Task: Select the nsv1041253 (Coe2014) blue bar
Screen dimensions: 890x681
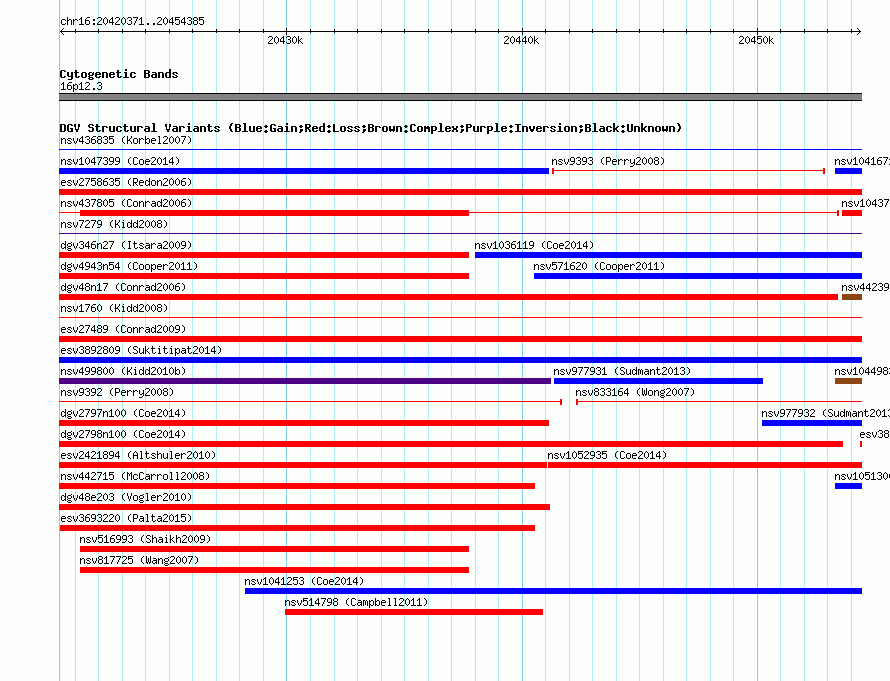Action: click(x=553, y=591)
